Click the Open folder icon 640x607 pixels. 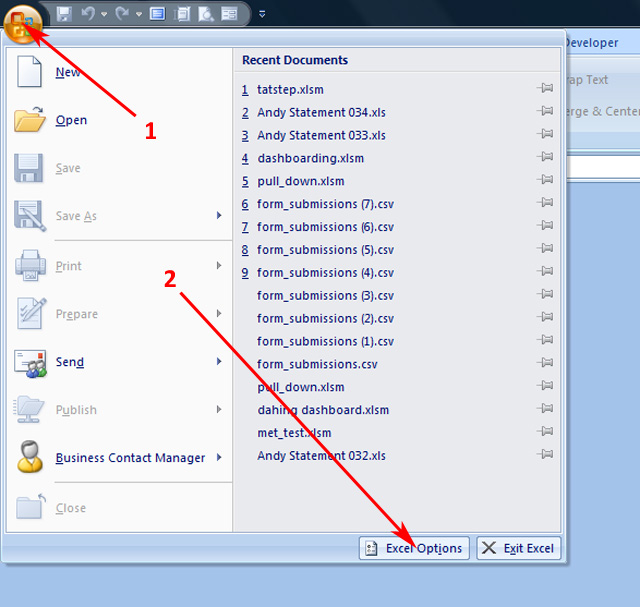pos(29,120)
